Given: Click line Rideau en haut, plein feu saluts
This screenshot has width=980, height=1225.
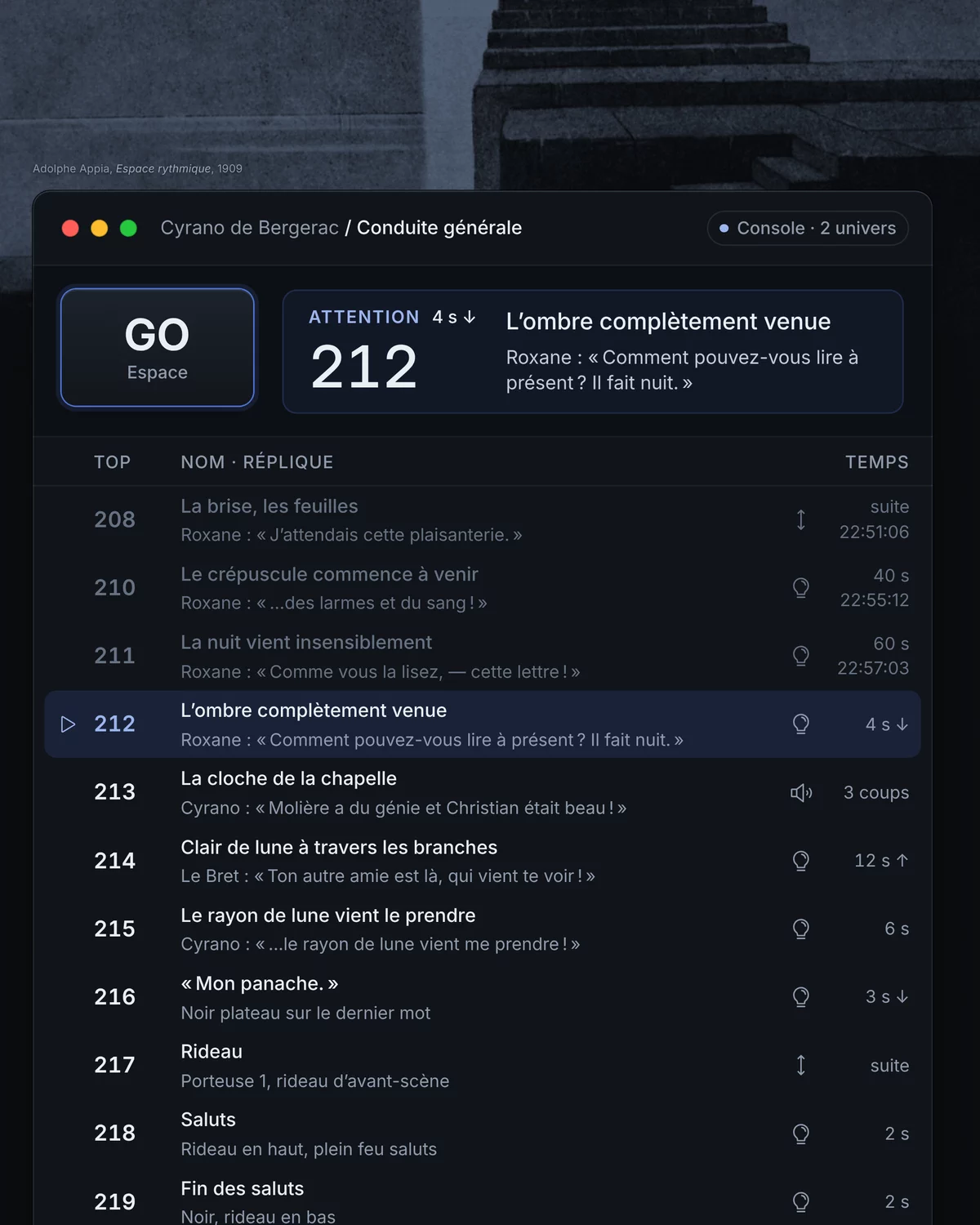Looking at the screenshot, I should [309, 1149].
